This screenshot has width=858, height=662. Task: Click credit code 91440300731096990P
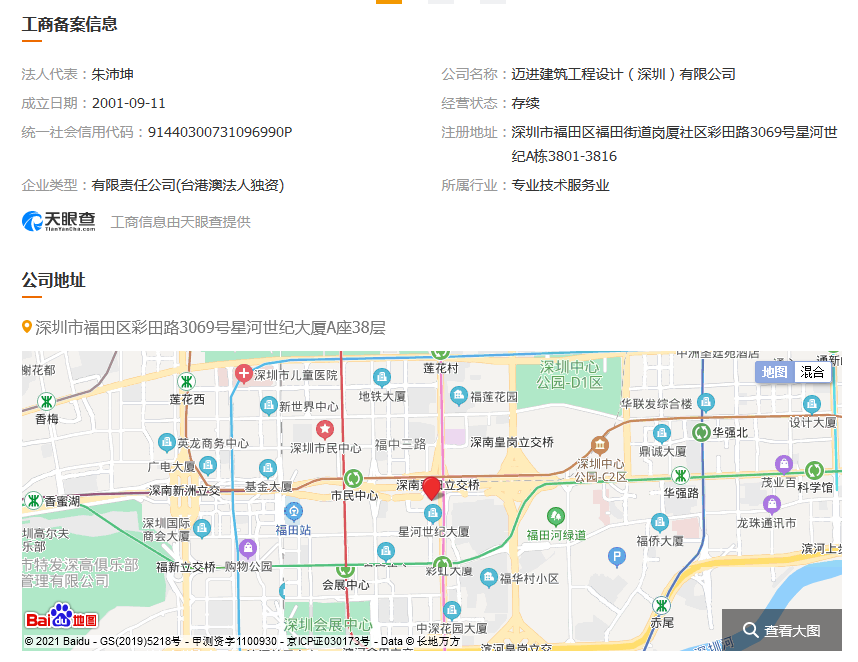(x=220, y=132)
